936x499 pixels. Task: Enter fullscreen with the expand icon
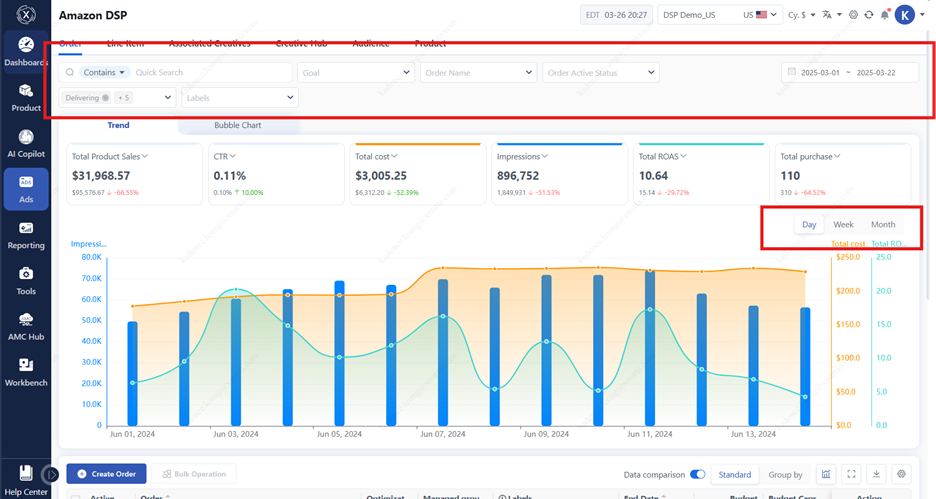click(852, 474)
